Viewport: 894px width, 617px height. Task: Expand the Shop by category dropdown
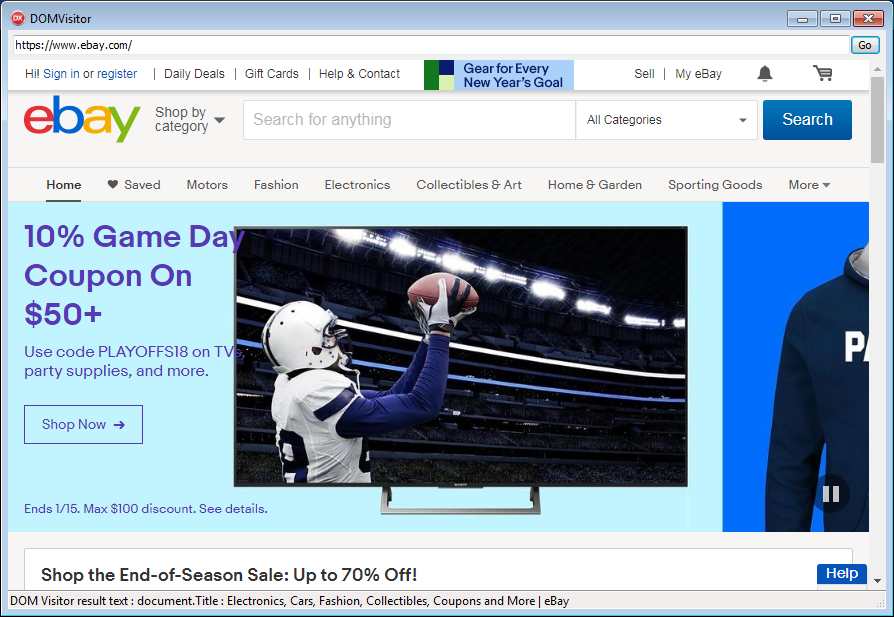[x=190, y=119]
